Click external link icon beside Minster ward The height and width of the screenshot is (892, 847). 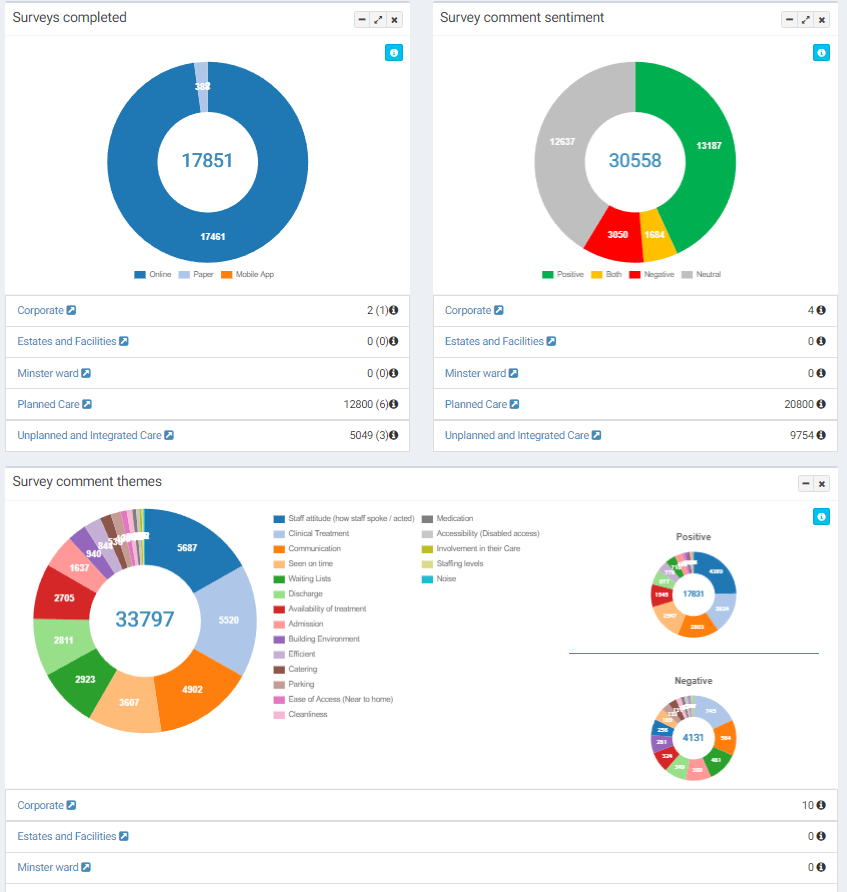[x=88, y=373]
